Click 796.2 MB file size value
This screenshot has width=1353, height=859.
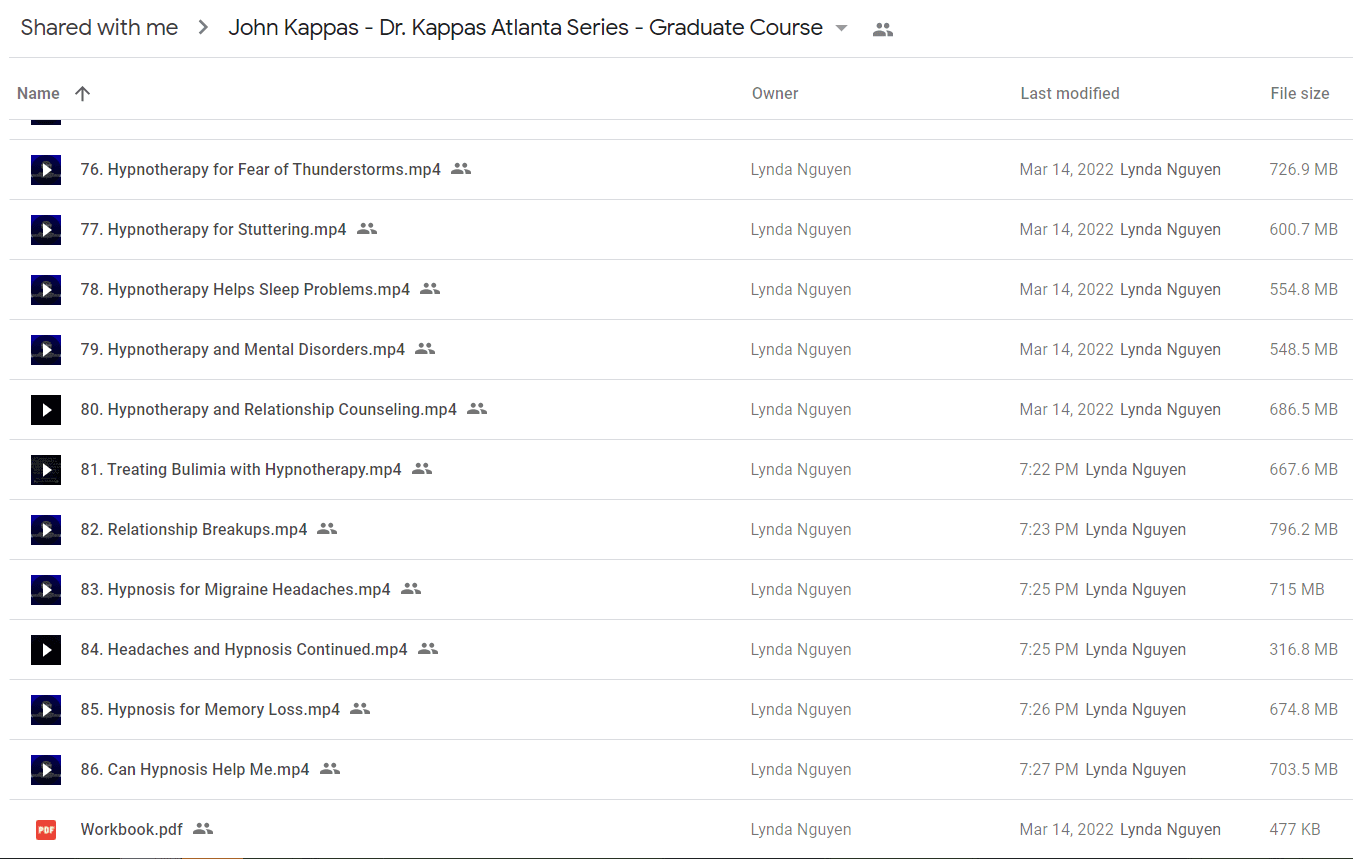pyautogui.click(x=1303, y=530)
